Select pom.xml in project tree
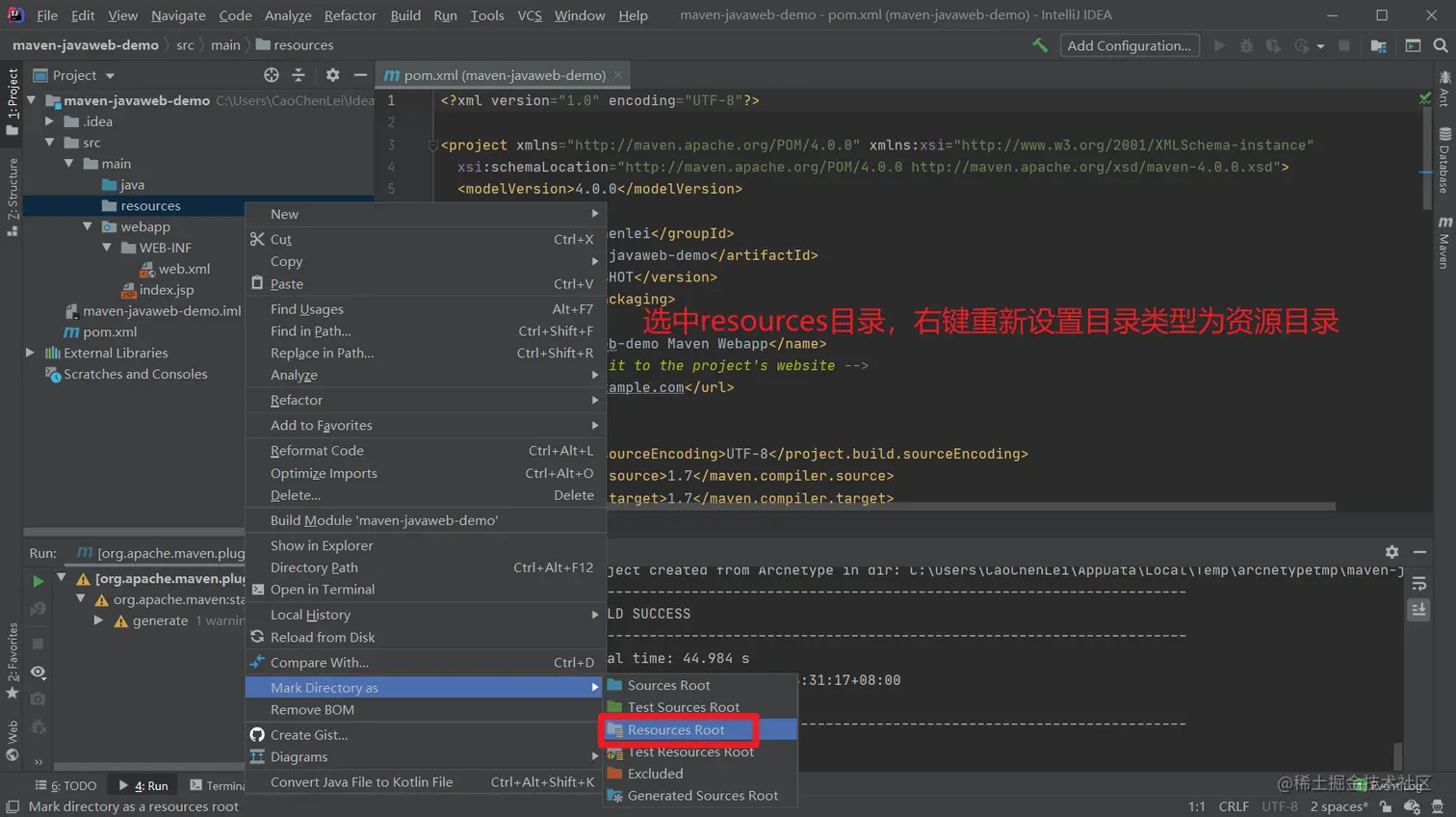The width and height of the screenshot is (1456, 817). (x=101, y=331)
